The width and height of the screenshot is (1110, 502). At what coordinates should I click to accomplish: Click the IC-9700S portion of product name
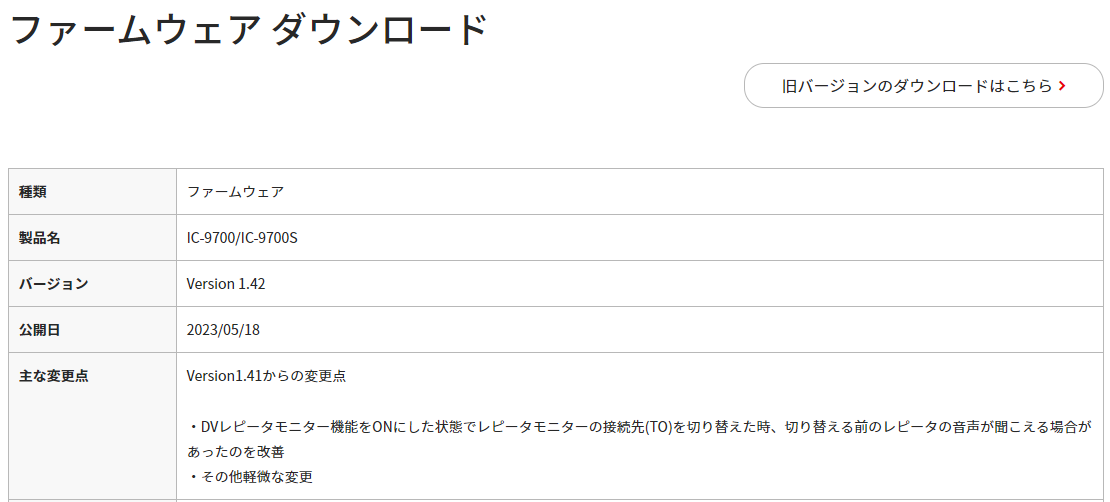(x=270, y=238)
